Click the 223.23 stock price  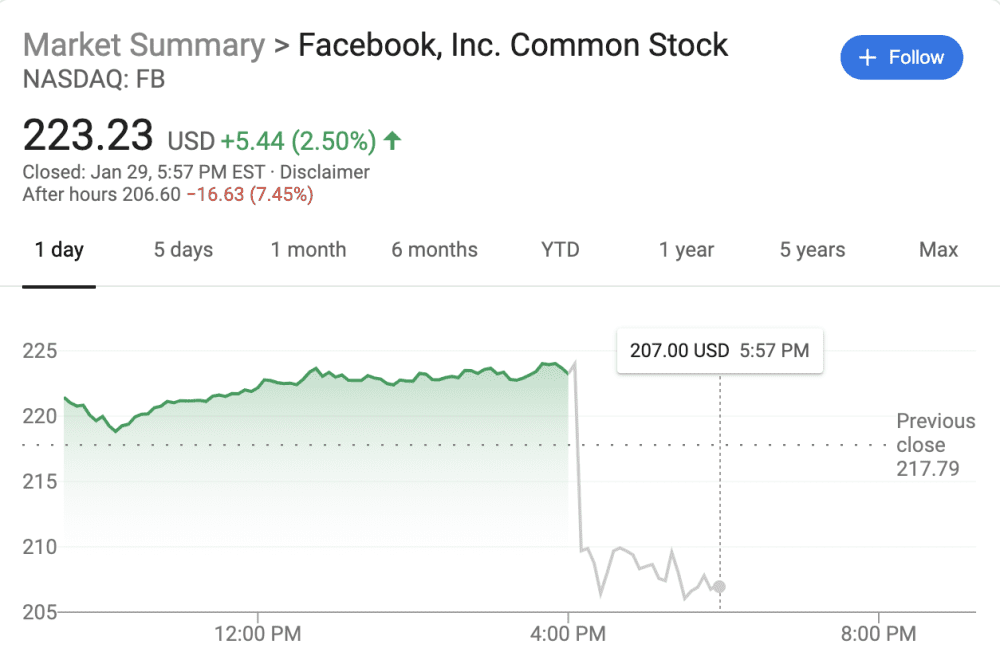tap(88, 136)
